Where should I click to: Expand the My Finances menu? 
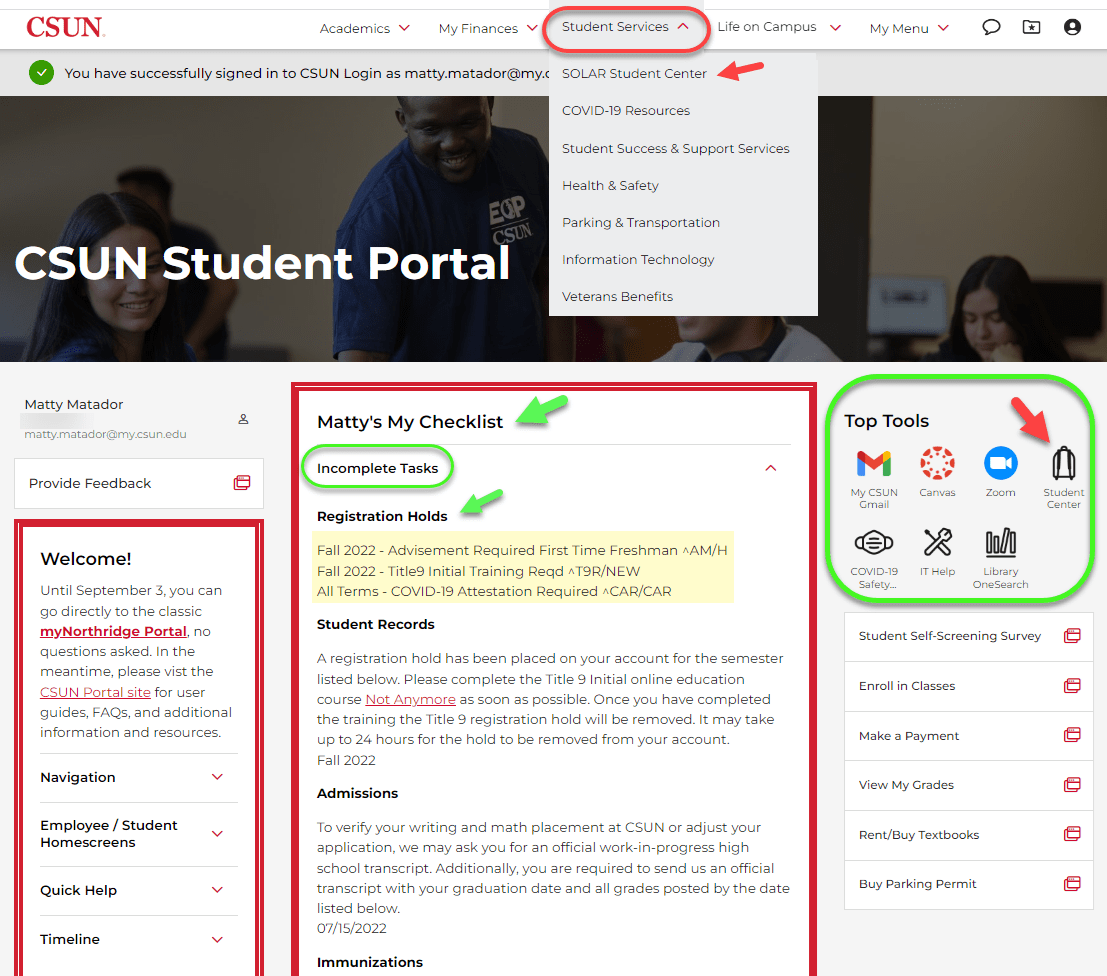[x=487, y=28]
